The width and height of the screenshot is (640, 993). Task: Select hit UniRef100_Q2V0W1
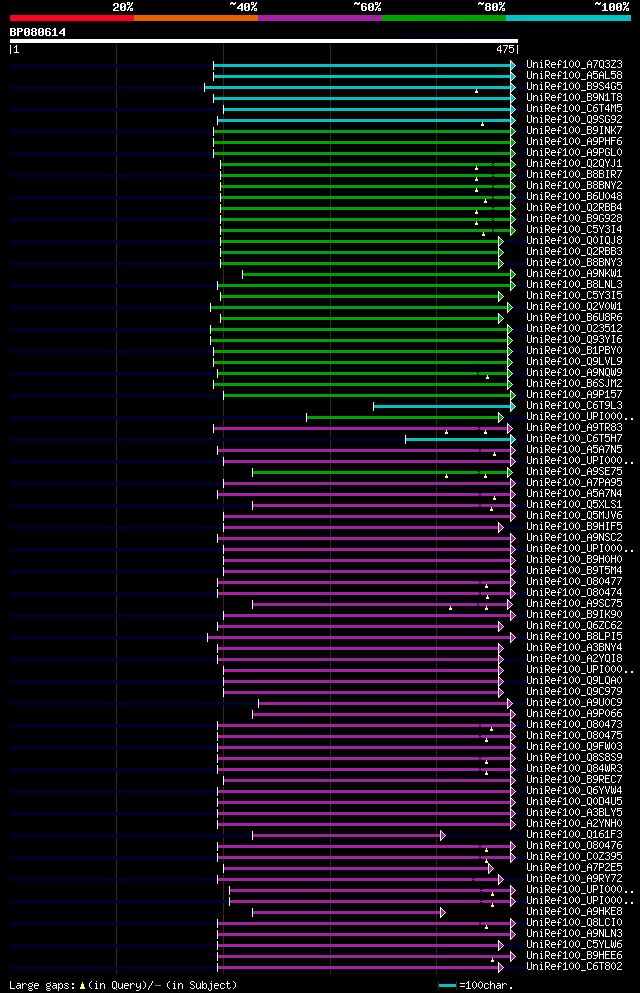[574, 307]
